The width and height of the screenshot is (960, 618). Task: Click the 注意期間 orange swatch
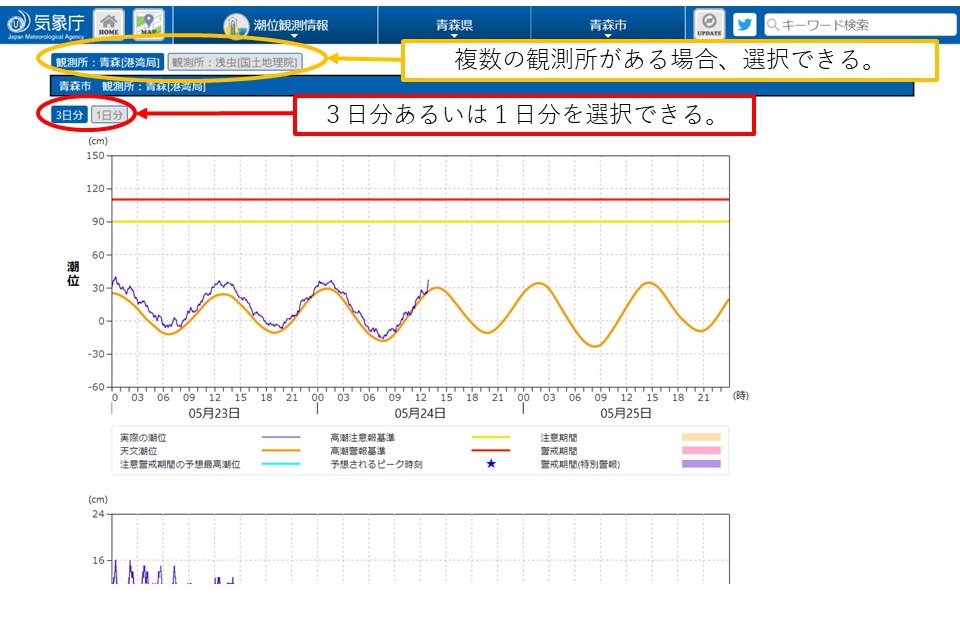pos(701,437)
